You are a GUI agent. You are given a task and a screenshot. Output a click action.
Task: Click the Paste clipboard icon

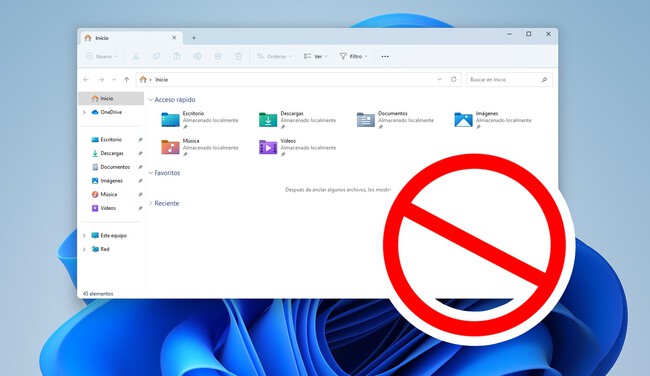177,56
